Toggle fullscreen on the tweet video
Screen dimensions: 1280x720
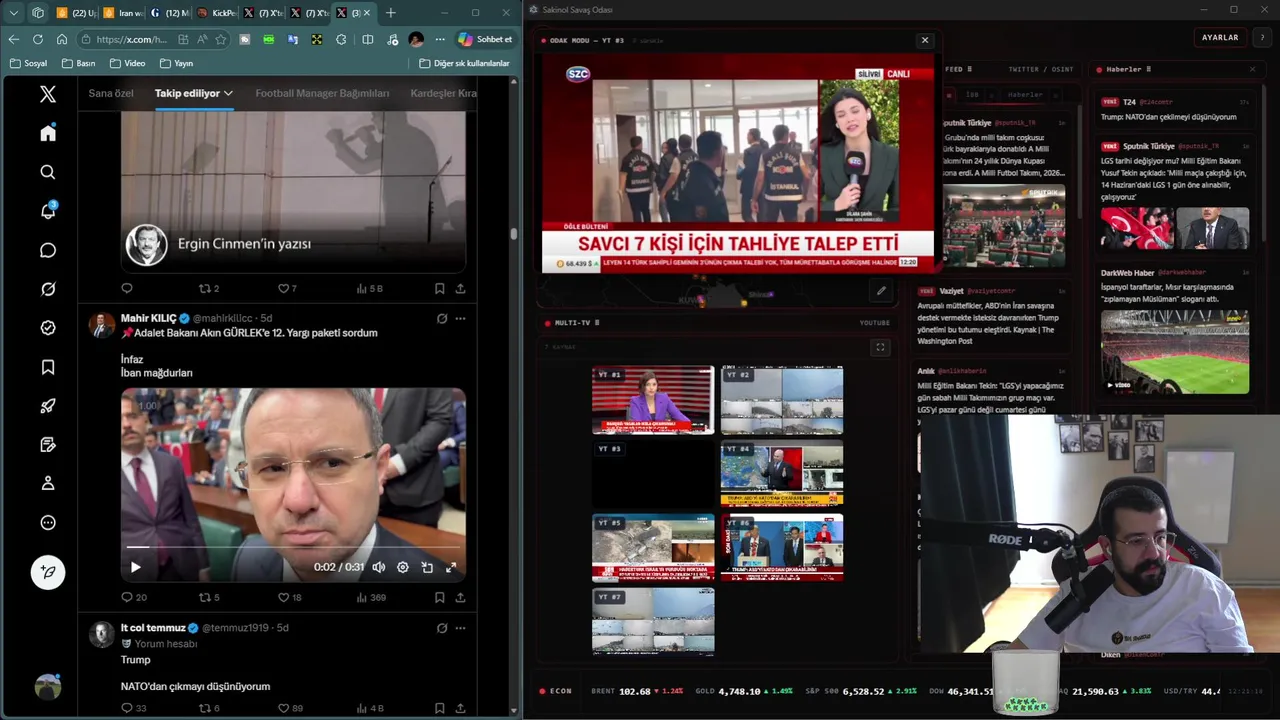(x=451, y=567)
